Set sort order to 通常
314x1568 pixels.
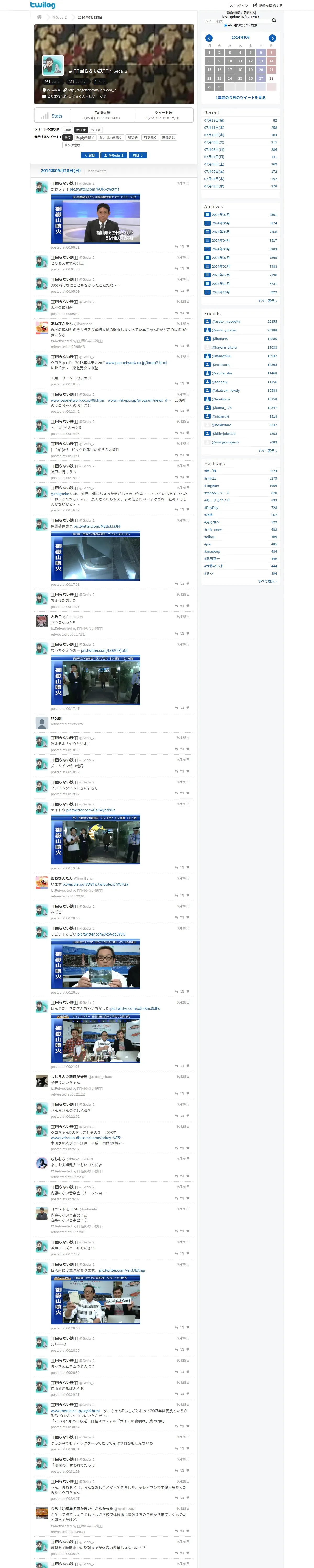pyautogui.click(x=68, y=130)
